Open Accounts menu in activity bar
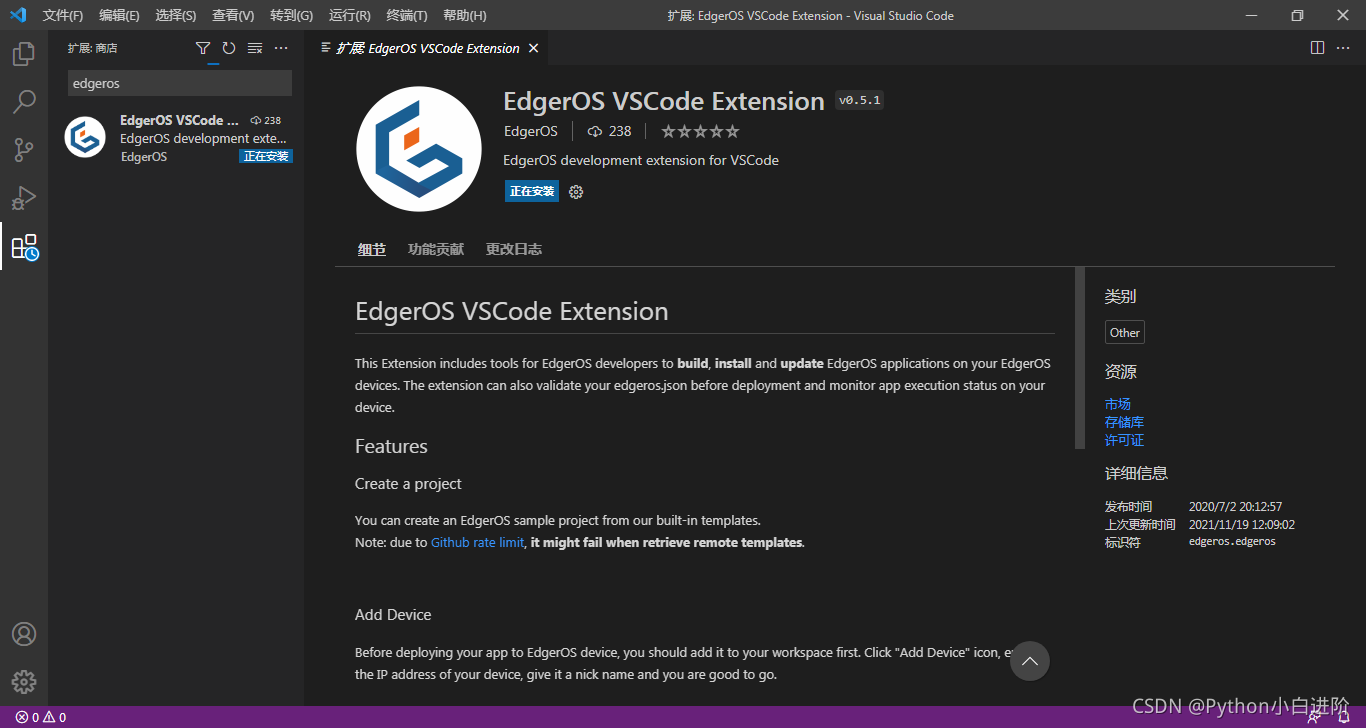 24,634
